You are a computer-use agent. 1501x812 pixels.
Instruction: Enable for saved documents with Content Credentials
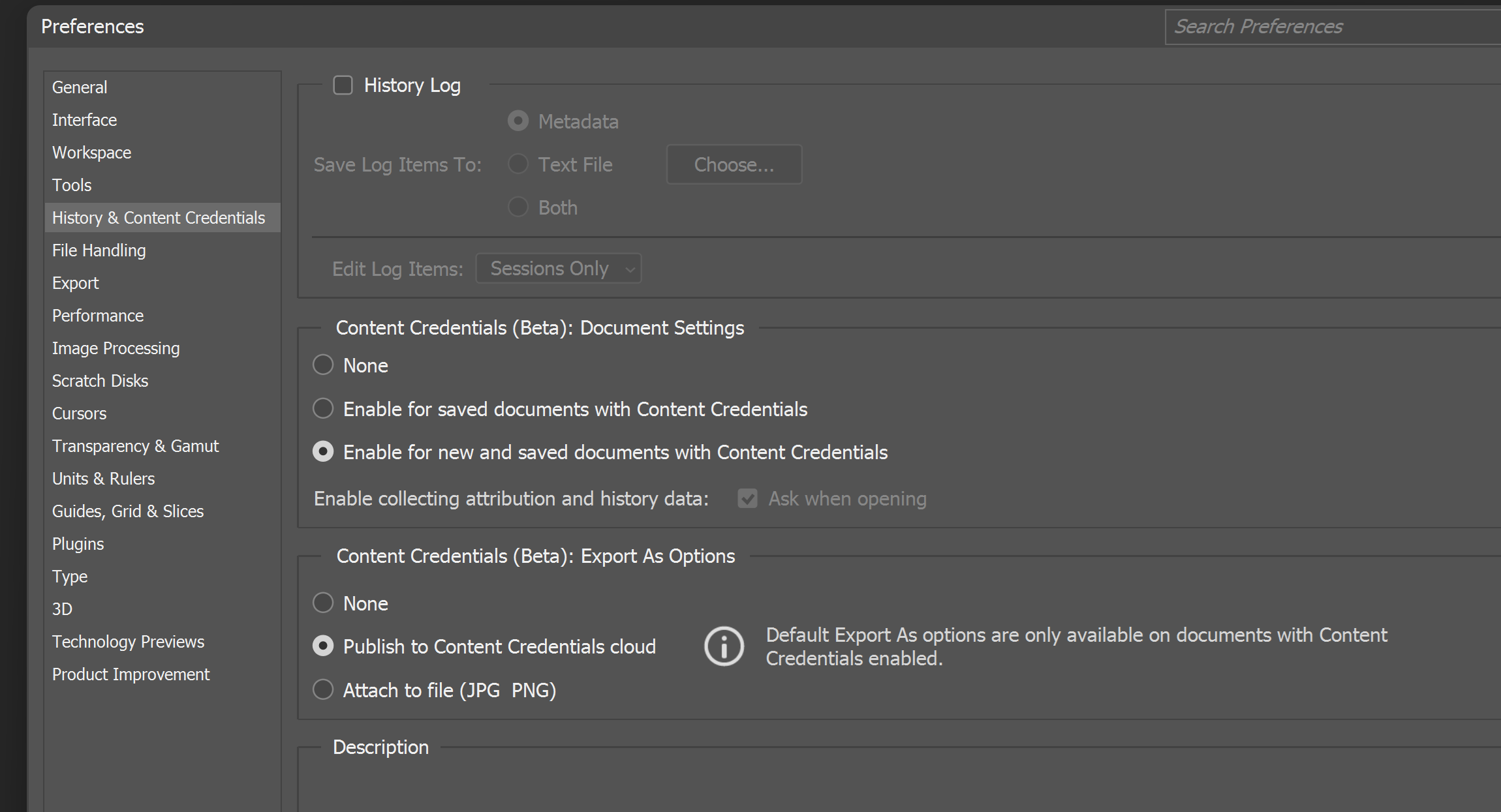(x=323, y=408)
